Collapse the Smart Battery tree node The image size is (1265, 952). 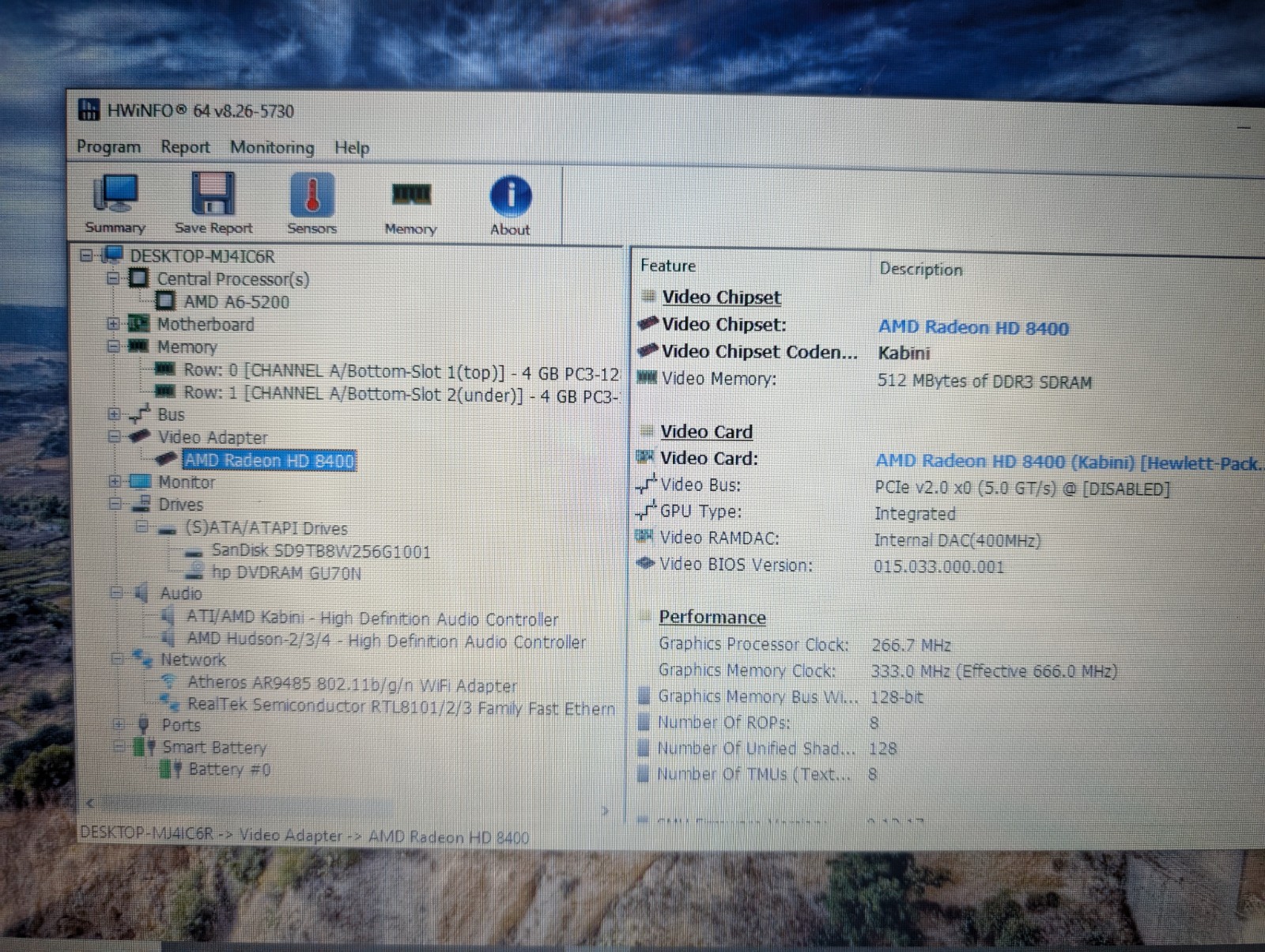[x=119, y=746]
